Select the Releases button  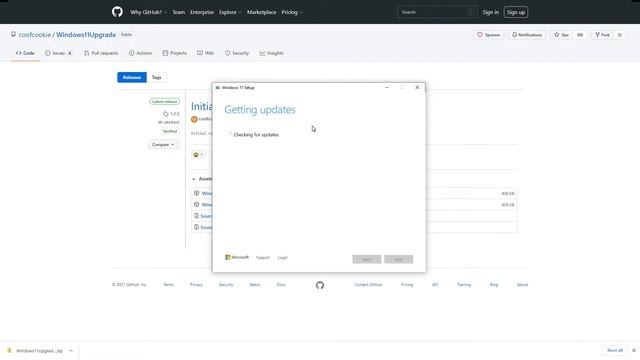click(x=132, y=77)
